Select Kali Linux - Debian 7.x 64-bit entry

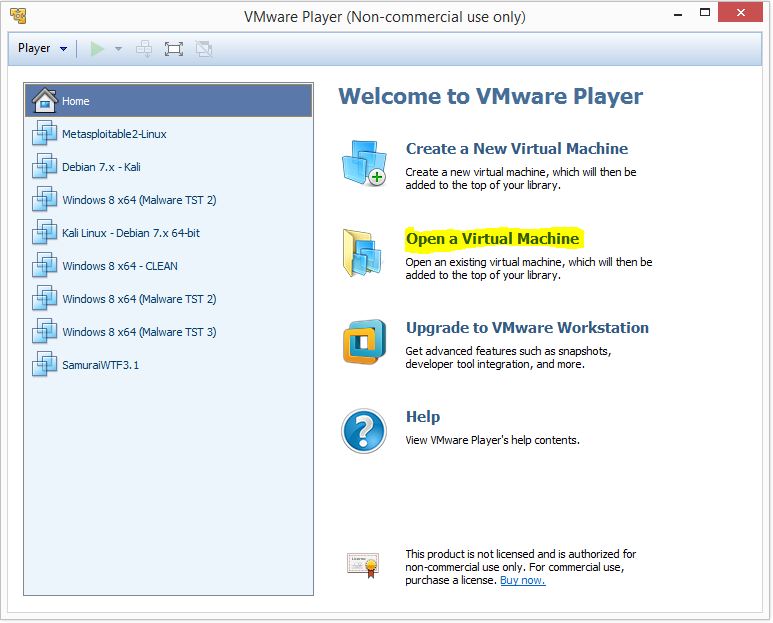tap(169, 233)
